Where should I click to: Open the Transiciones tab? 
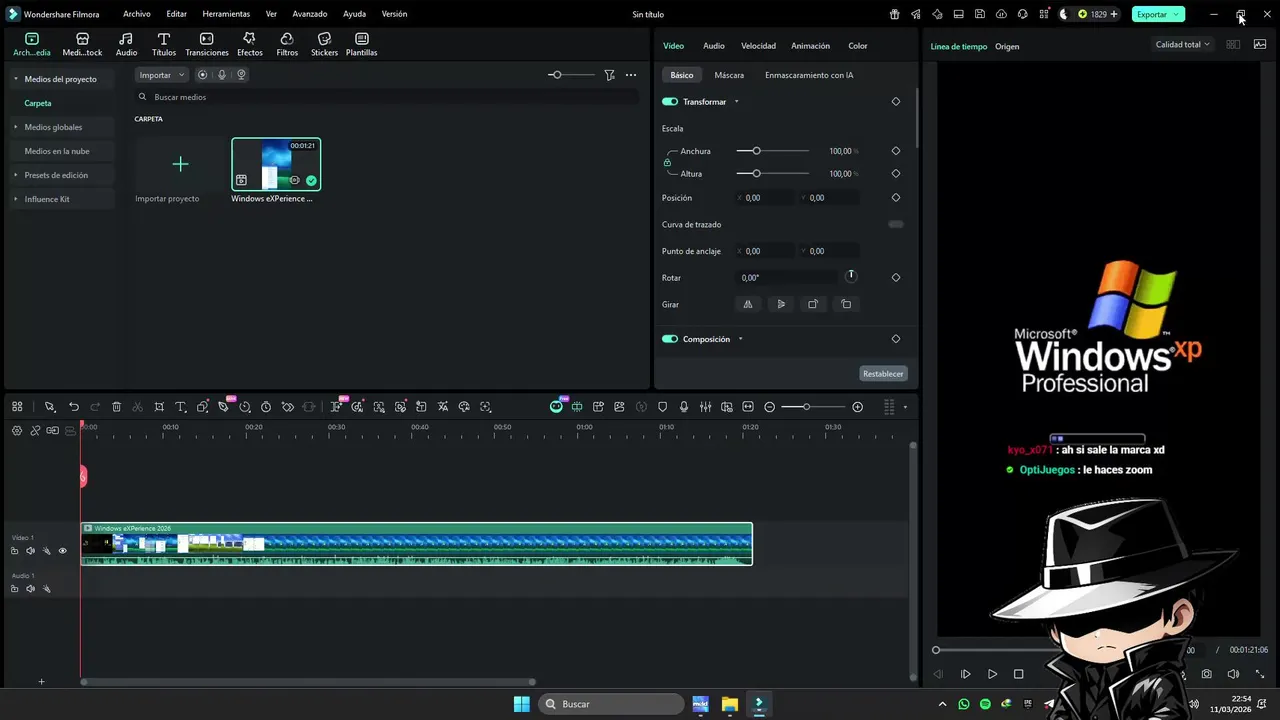click(207, 45)
